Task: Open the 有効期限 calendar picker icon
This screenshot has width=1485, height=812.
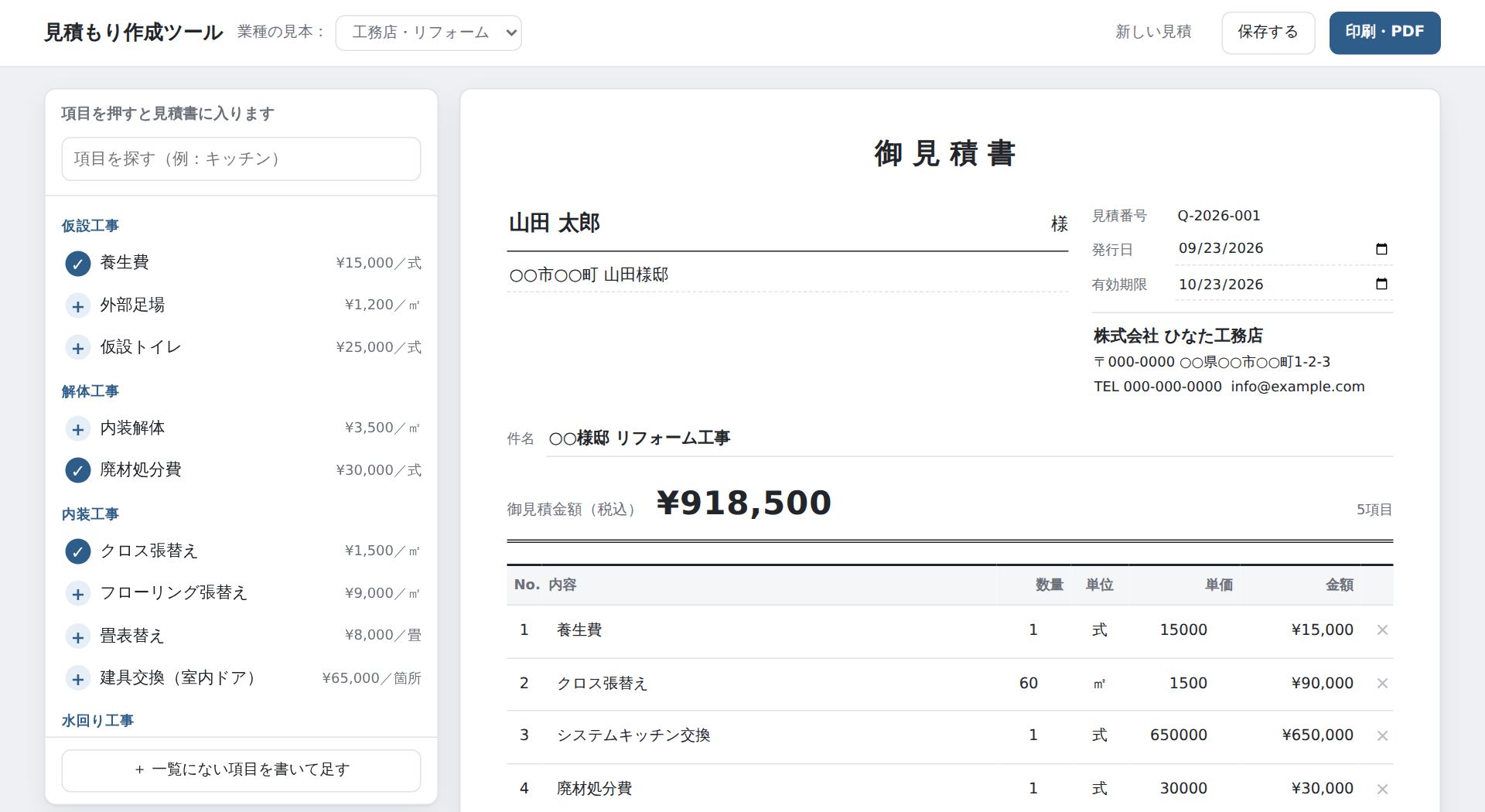Action: click(x=1381, y=284)
